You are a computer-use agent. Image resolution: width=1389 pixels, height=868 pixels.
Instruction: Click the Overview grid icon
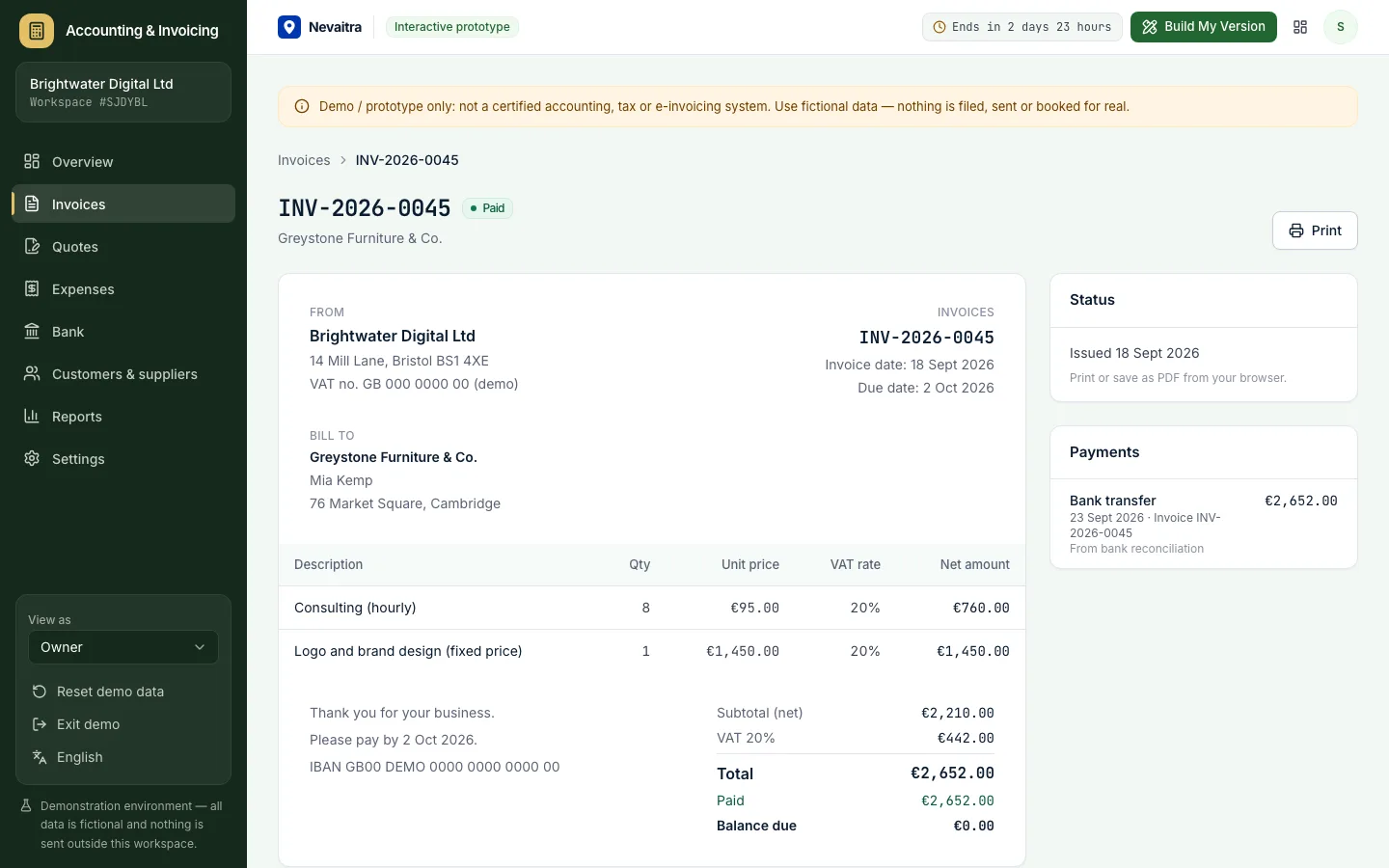[32, 161]
